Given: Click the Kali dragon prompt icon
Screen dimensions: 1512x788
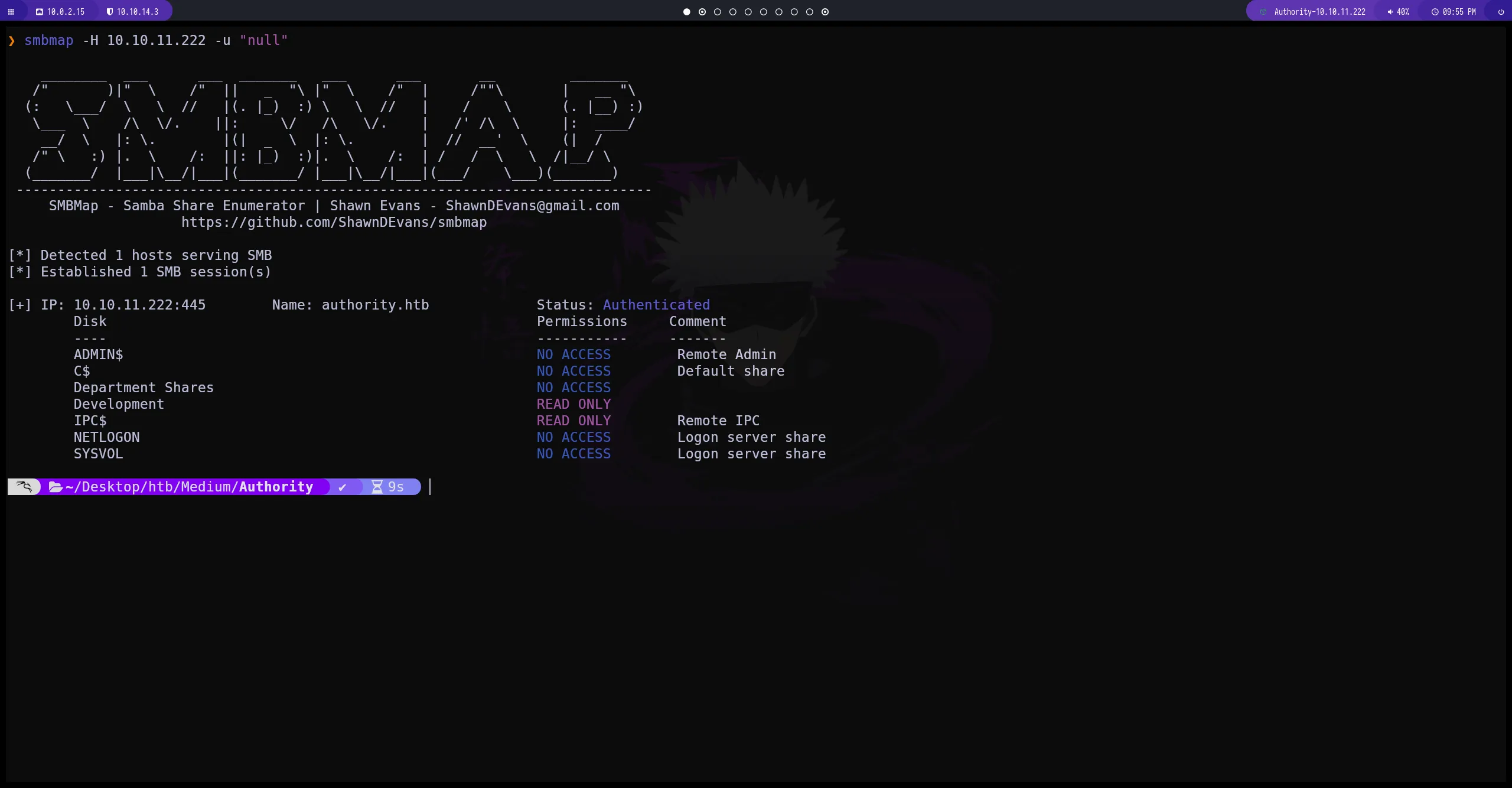Looking at the screenshot, I should pyautogui.click(x=24, y=487).
